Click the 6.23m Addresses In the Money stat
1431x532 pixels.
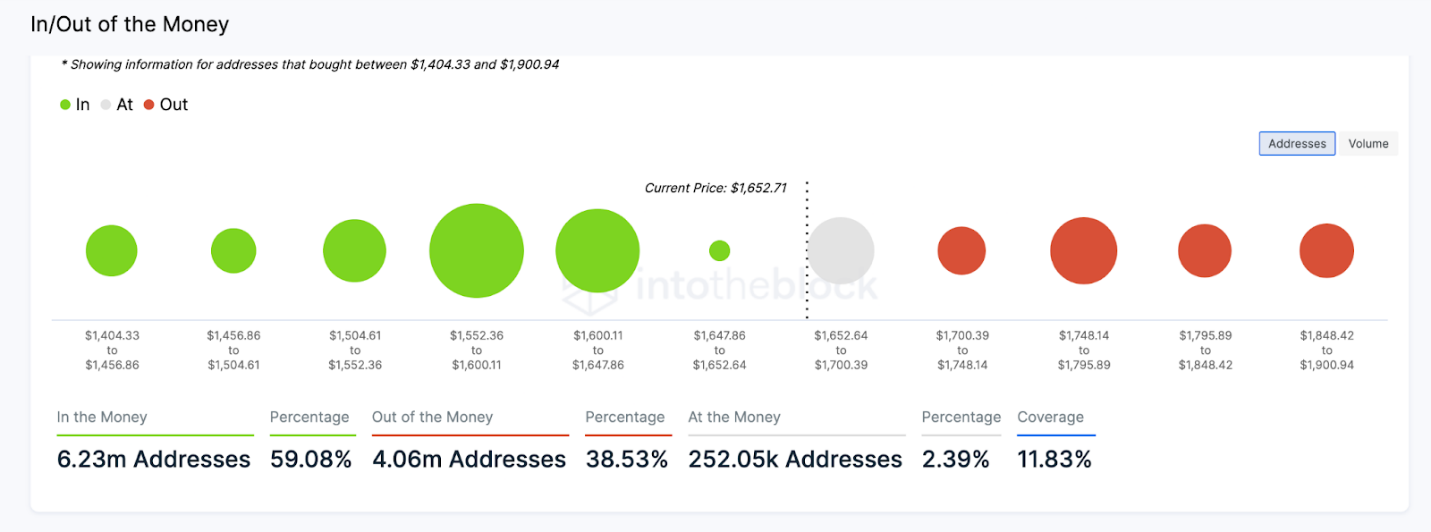point(154,460)
